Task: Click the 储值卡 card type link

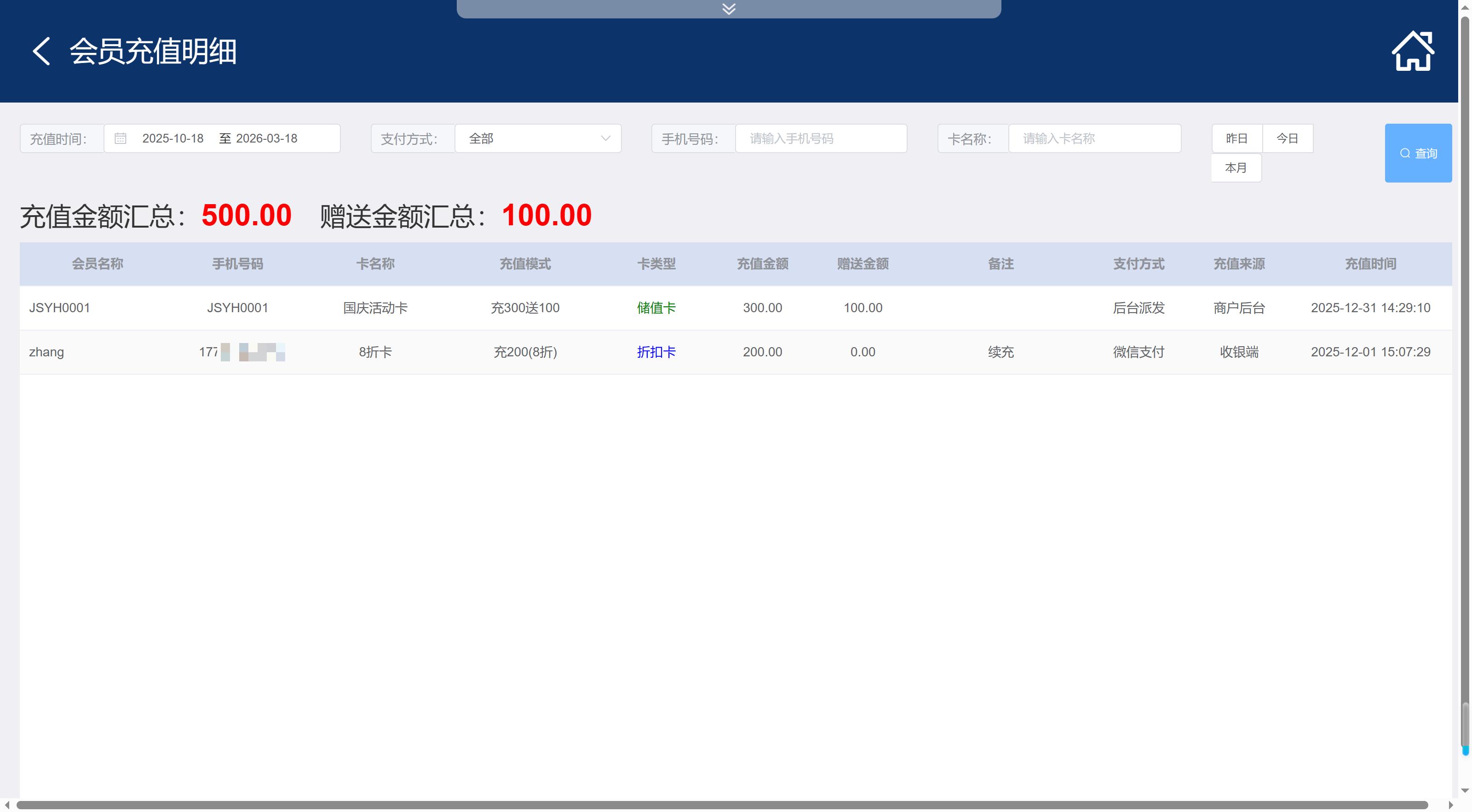Action: click(656, 308)
